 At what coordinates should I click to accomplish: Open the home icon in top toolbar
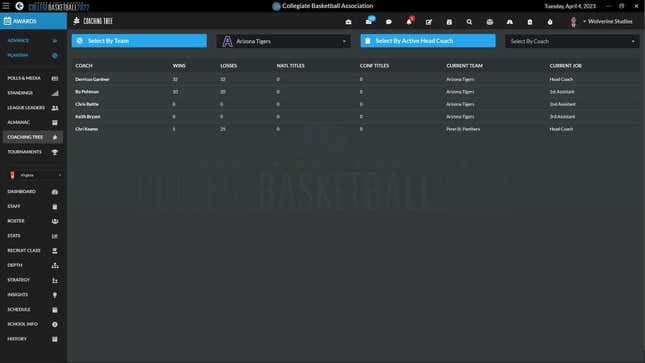[348, 22]
